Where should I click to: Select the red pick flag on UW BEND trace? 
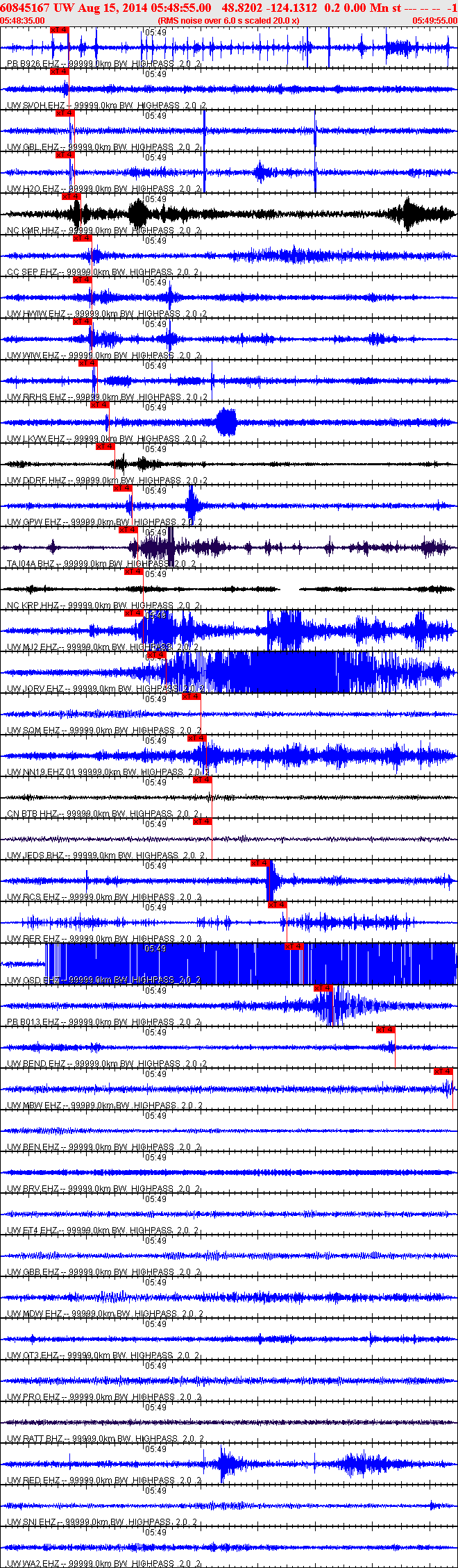click(386, 1030)
